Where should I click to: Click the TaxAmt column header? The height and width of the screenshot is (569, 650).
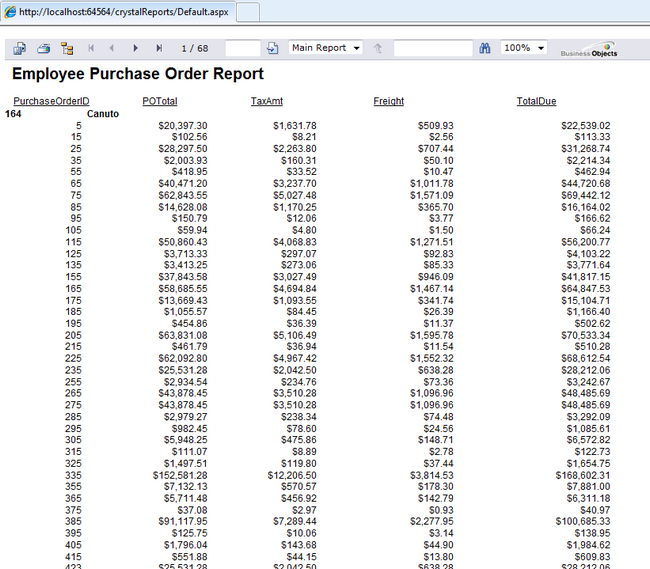(x=267, y=101)
